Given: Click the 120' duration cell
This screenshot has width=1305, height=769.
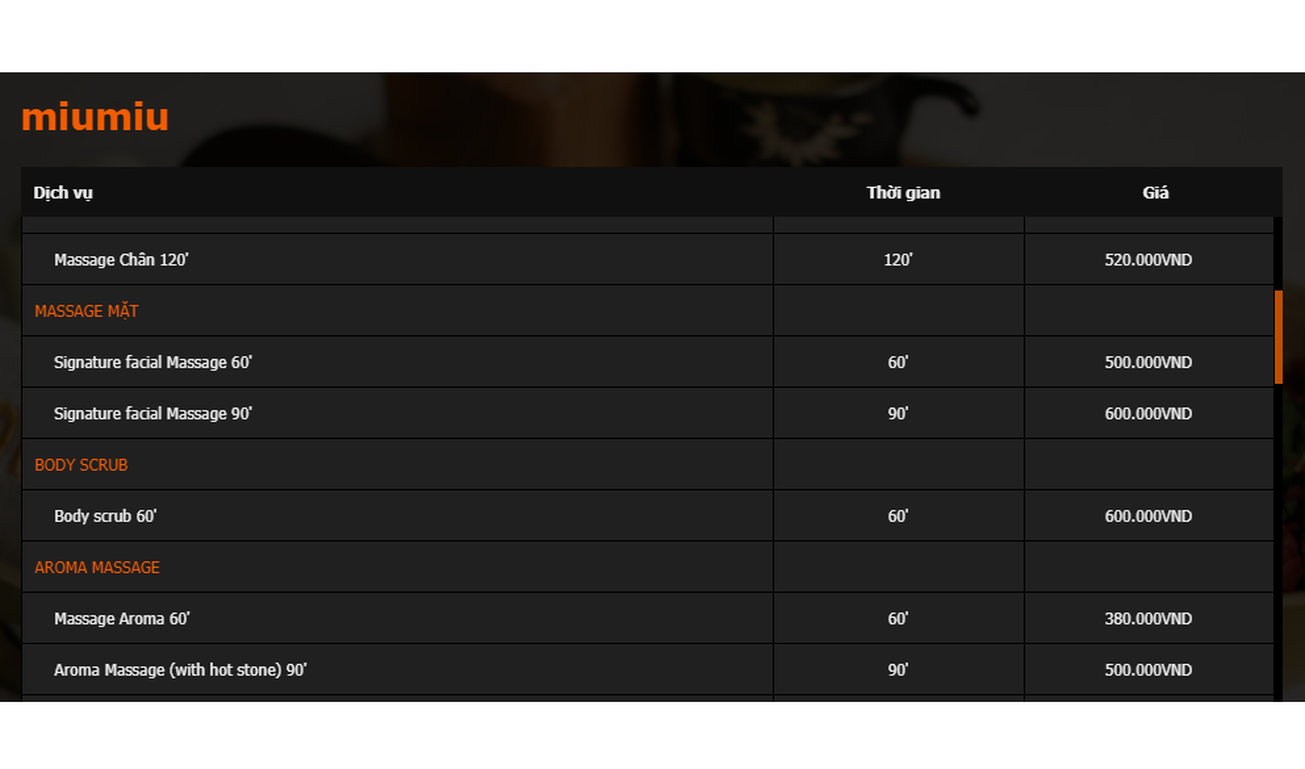Looking at the screenshot, I should pyautogui.click(x=898, y=260).
